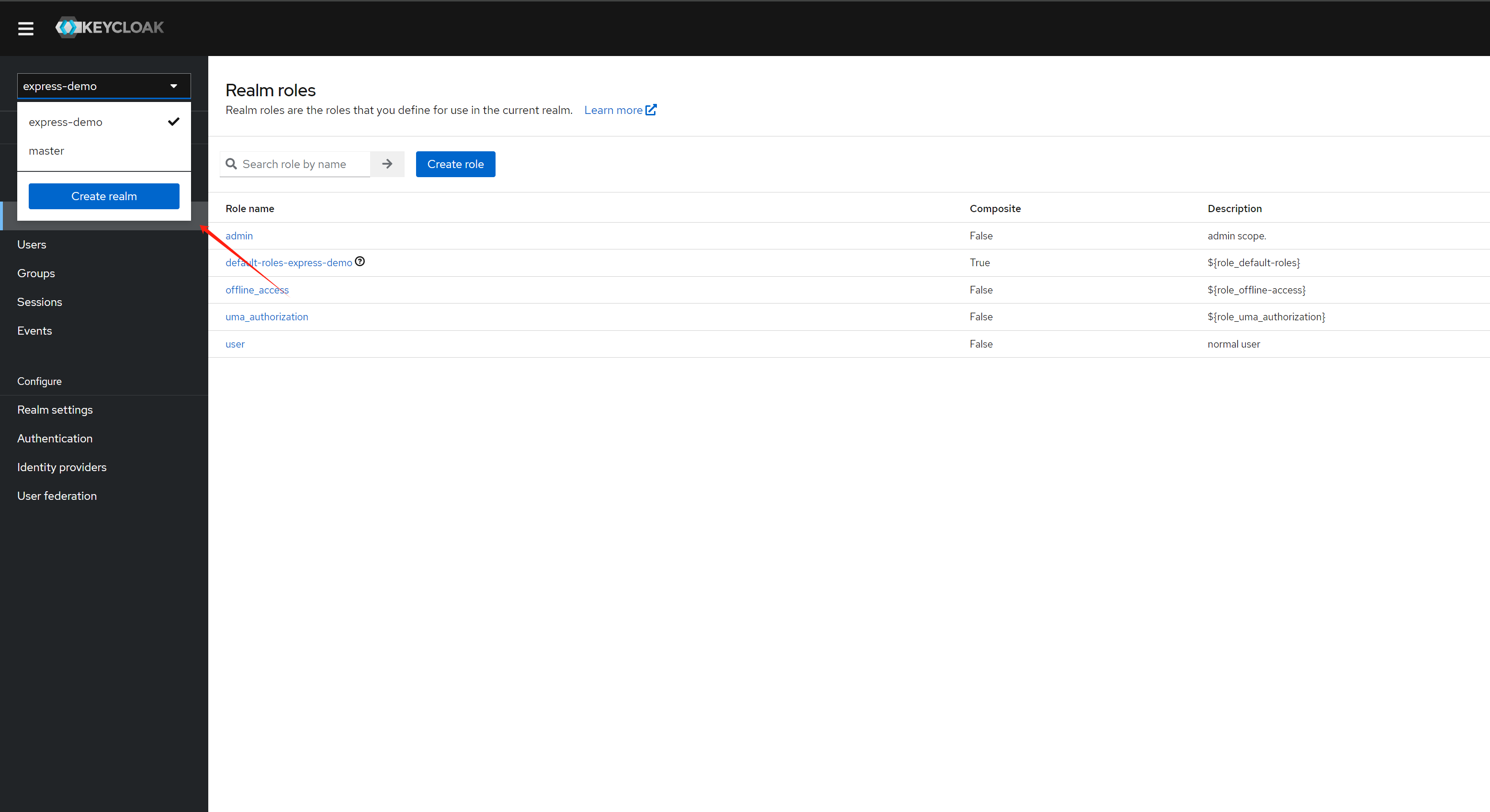This screenshot has height=812, width=1490.
Task: Click help icon beside default-roles-express-demo
Action: coord(360,261)
